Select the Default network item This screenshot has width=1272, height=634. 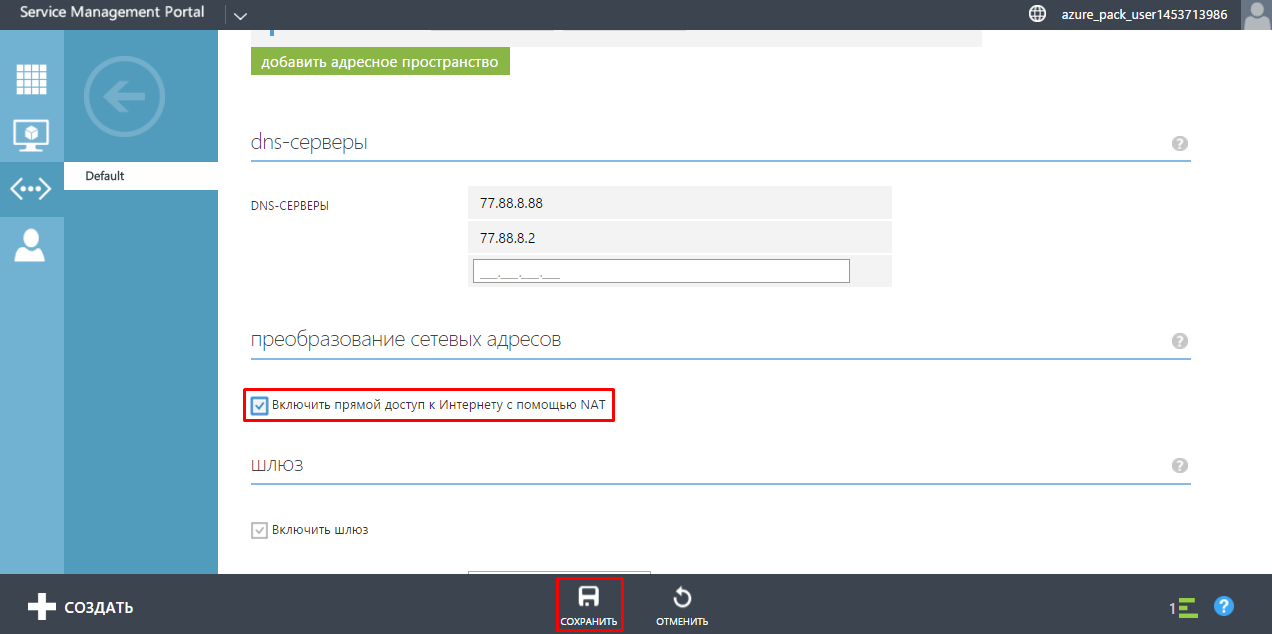coord(140,176)
